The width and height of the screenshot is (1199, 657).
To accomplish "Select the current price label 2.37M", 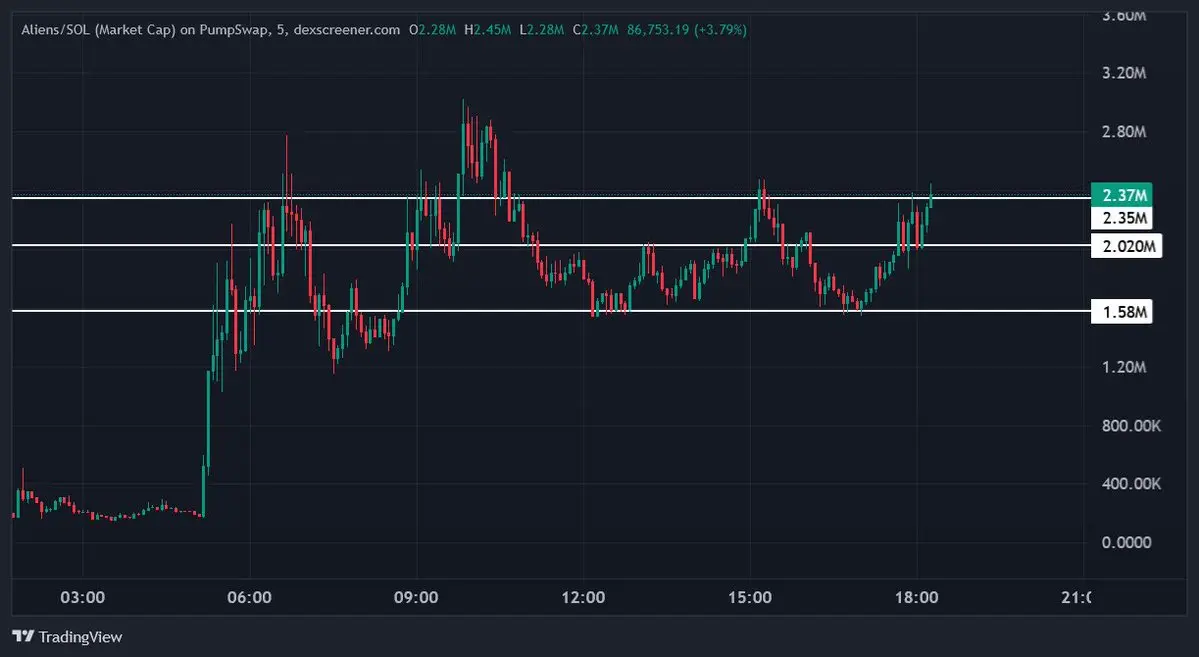I will (x=1121, y=195).
